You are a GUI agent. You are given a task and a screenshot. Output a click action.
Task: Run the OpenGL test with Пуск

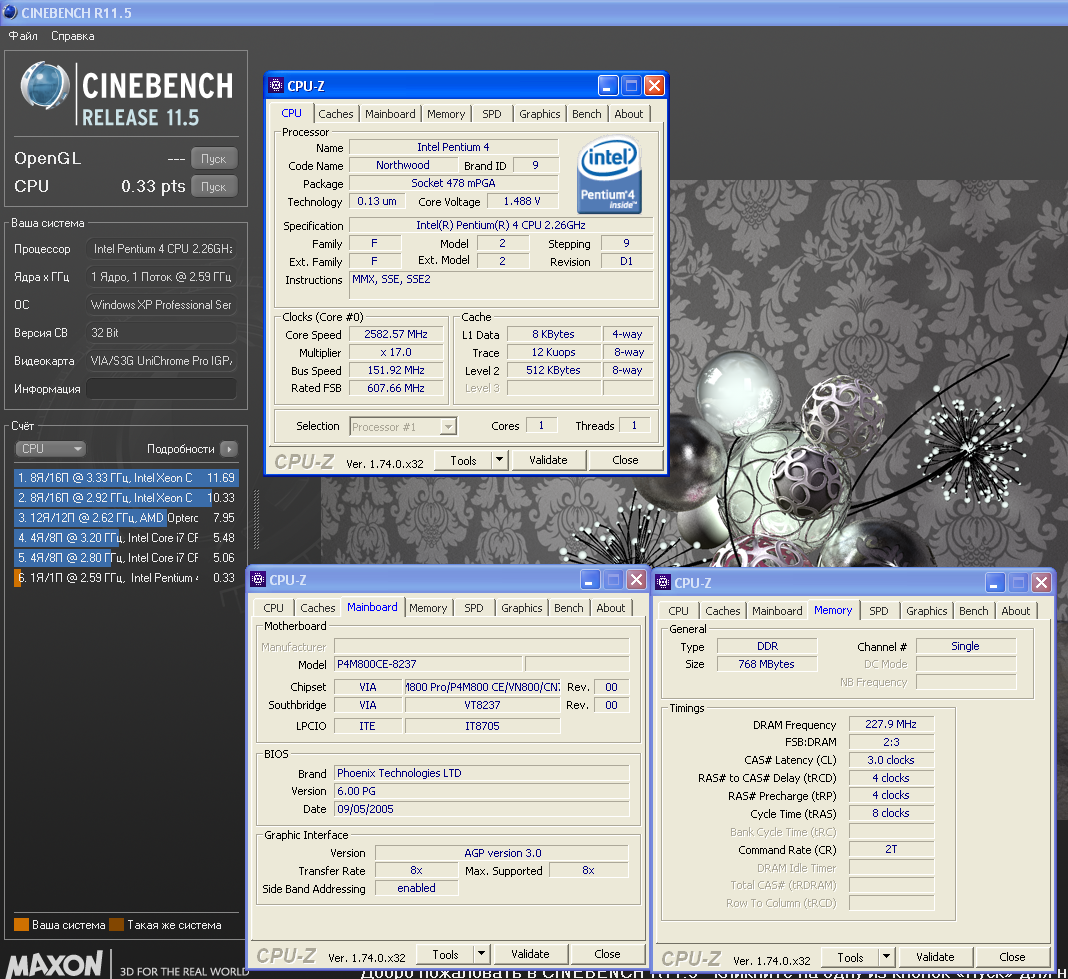click(x=214, y=159)
